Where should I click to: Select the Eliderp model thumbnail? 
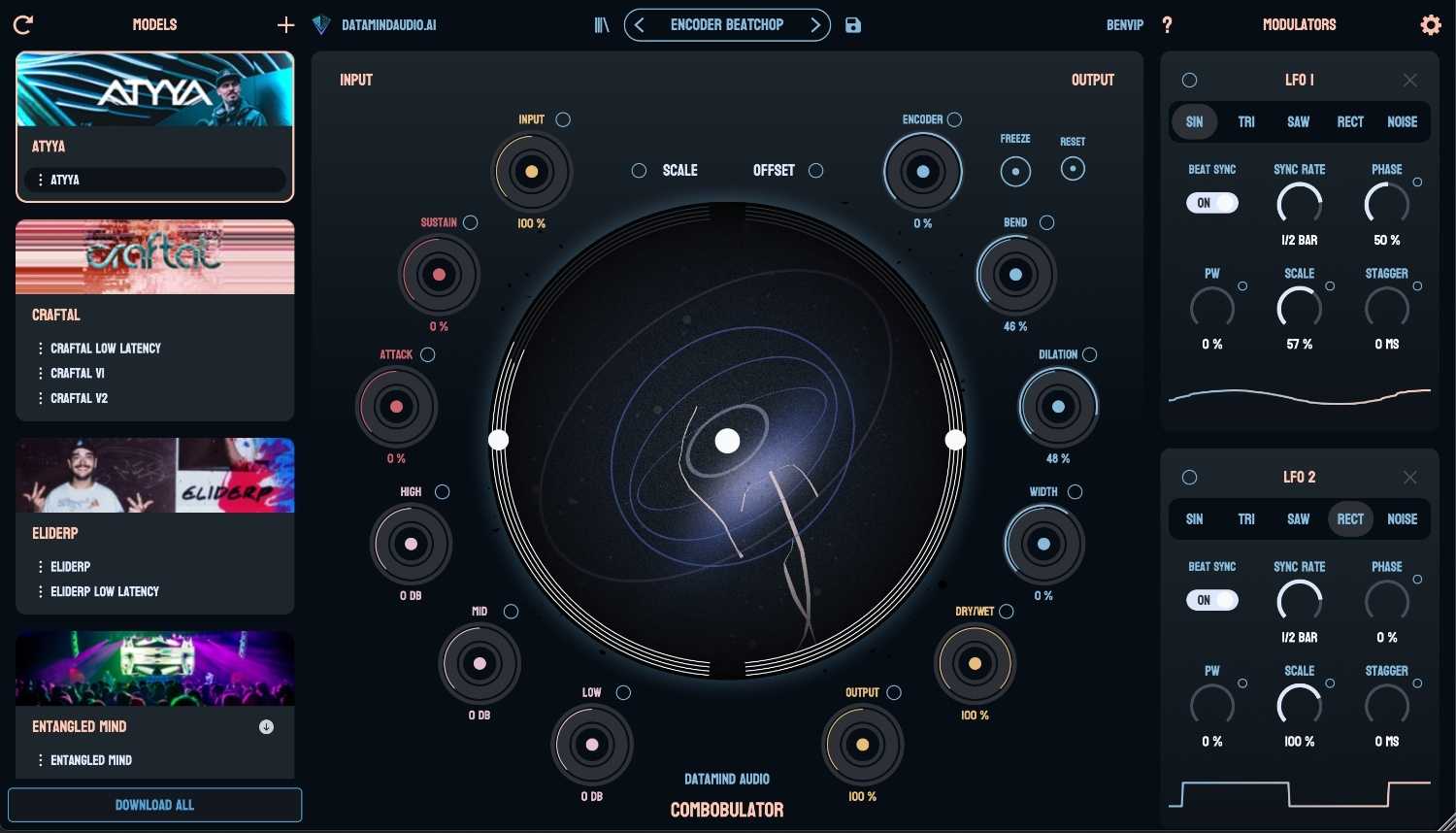pos(155,476)
